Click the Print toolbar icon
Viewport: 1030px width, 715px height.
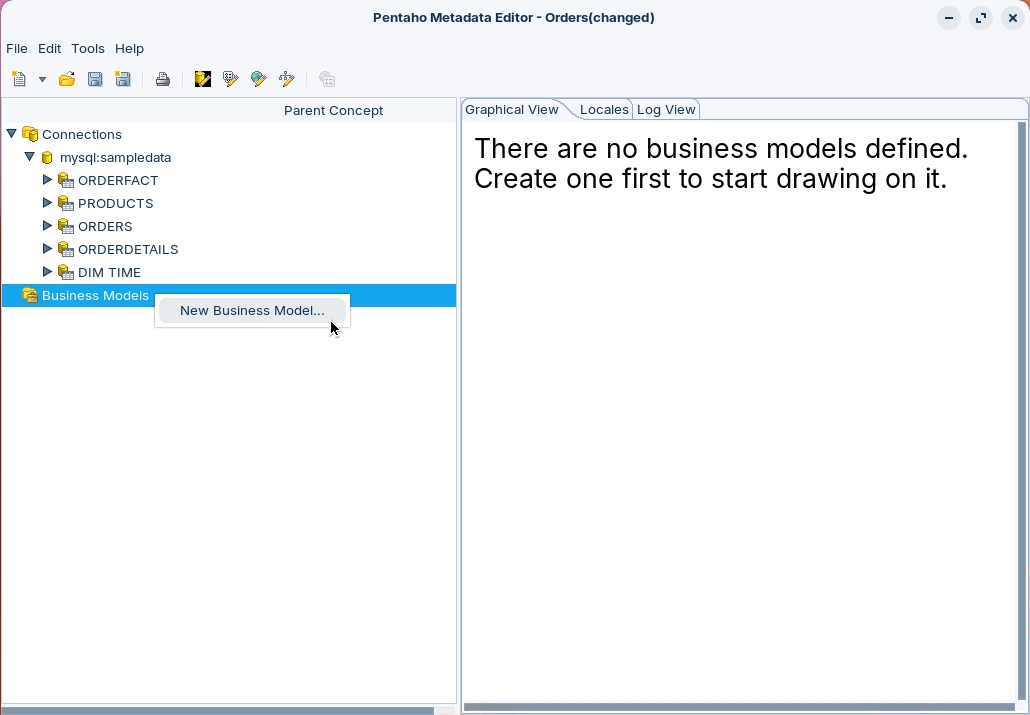click(162, 79)
